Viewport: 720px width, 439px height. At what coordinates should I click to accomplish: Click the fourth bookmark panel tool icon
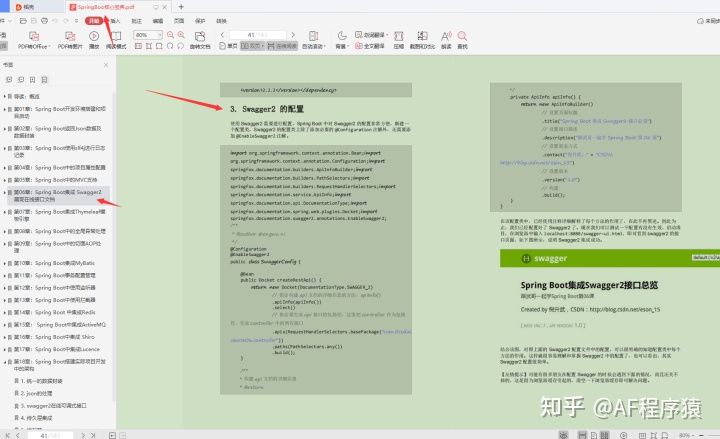click(x=45, y=80)
